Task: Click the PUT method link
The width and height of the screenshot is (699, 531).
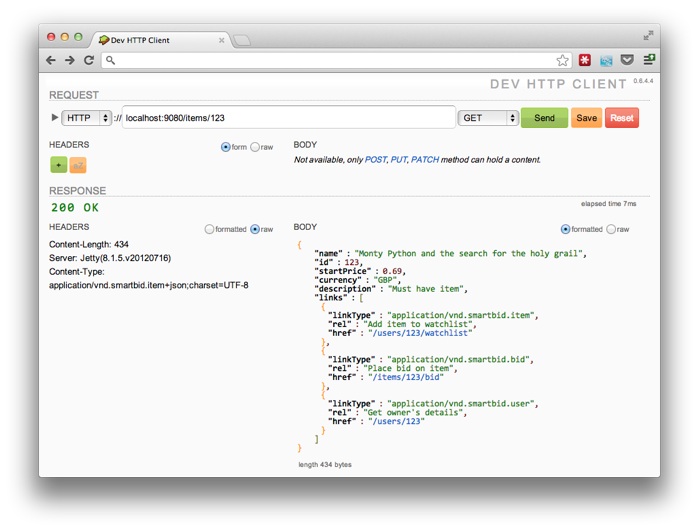Action: (399, 160)
